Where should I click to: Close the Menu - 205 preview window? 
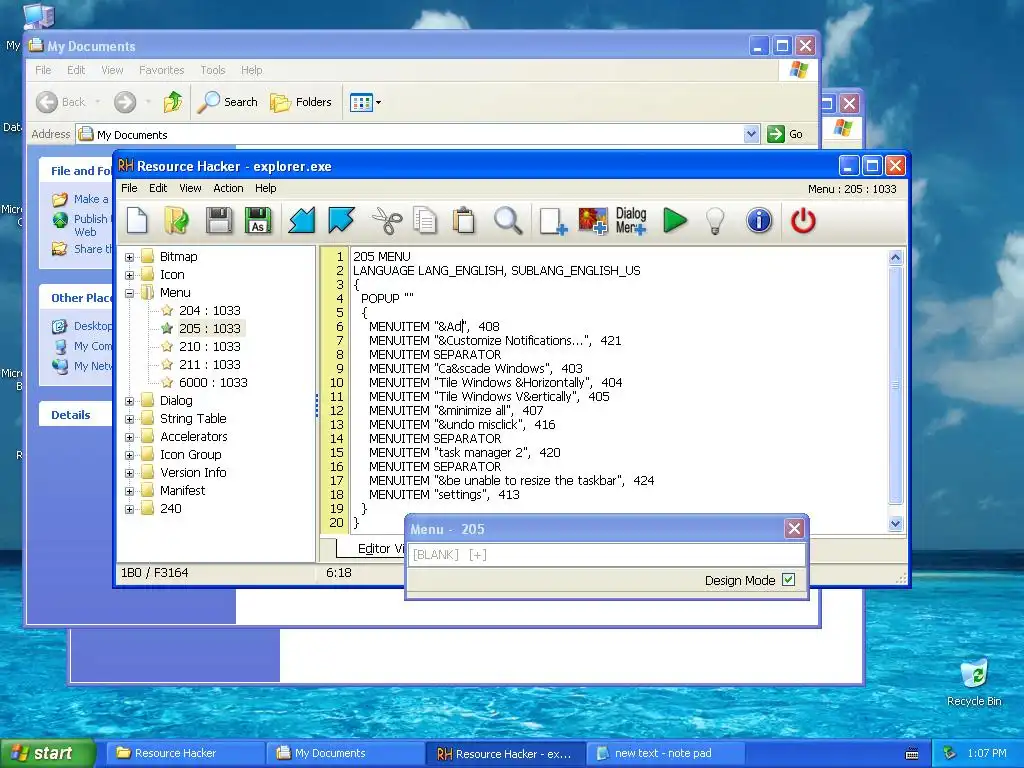coord(794,528)
